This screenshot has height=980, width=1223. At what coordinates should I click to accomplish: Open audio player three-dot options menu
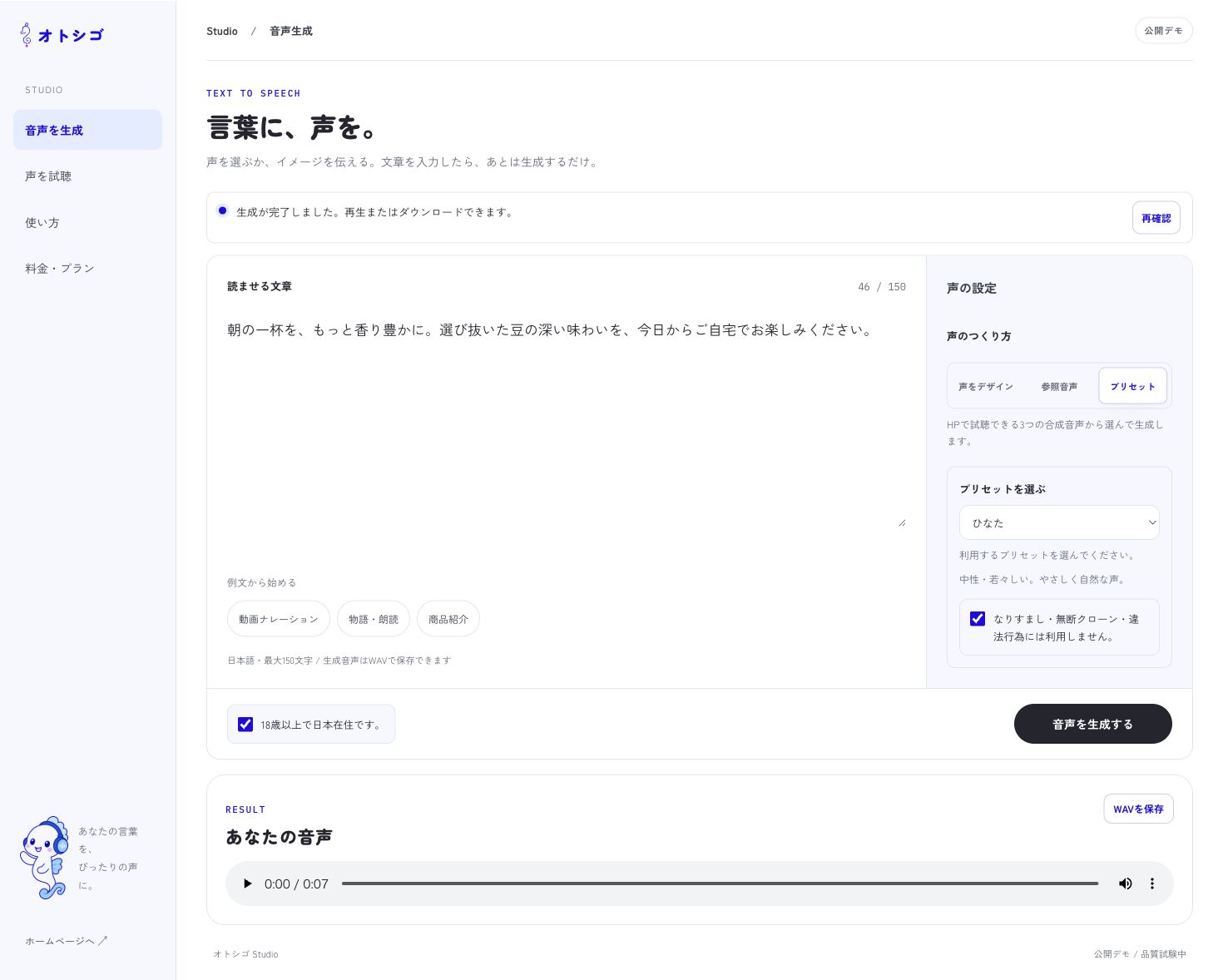(1152, 883)
